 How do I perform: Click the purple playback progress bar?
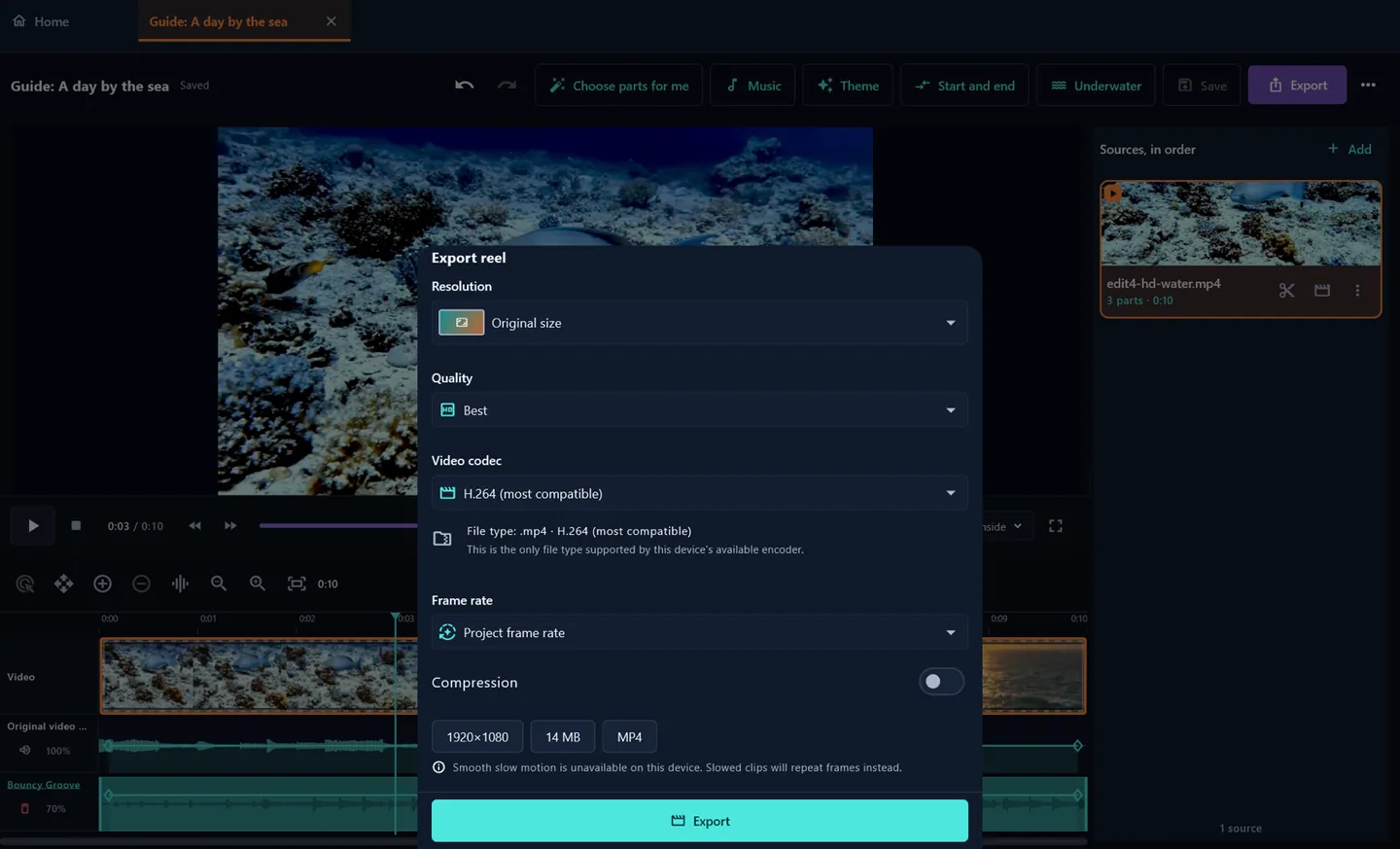pyautogui.click(x=337, y=525)
